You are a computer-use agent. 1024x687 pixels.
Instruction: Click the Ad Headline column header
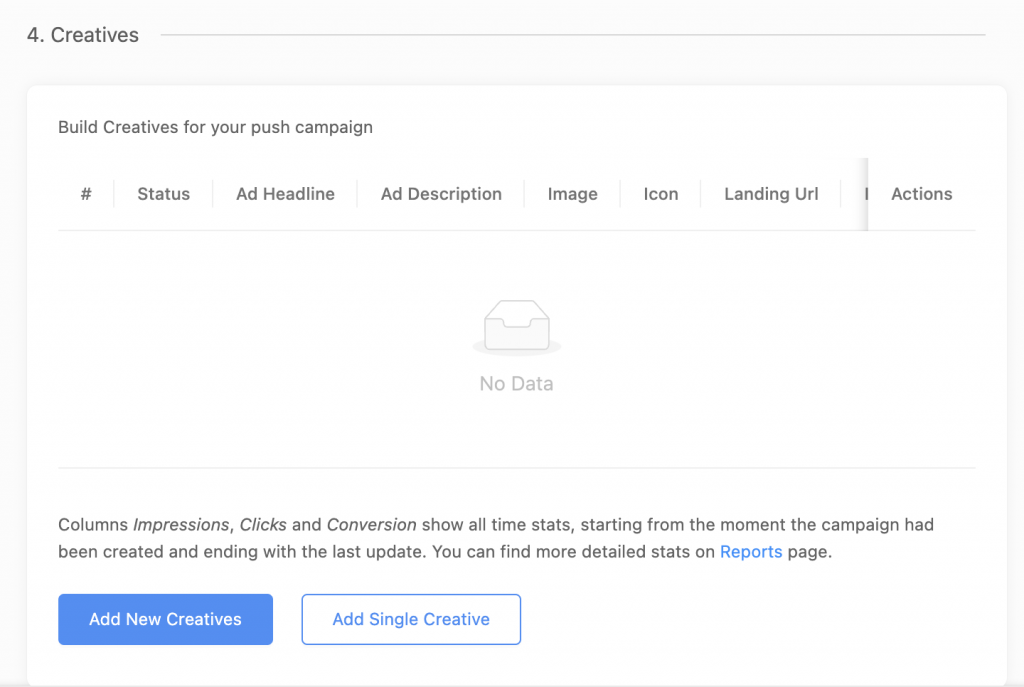[285, 194]
